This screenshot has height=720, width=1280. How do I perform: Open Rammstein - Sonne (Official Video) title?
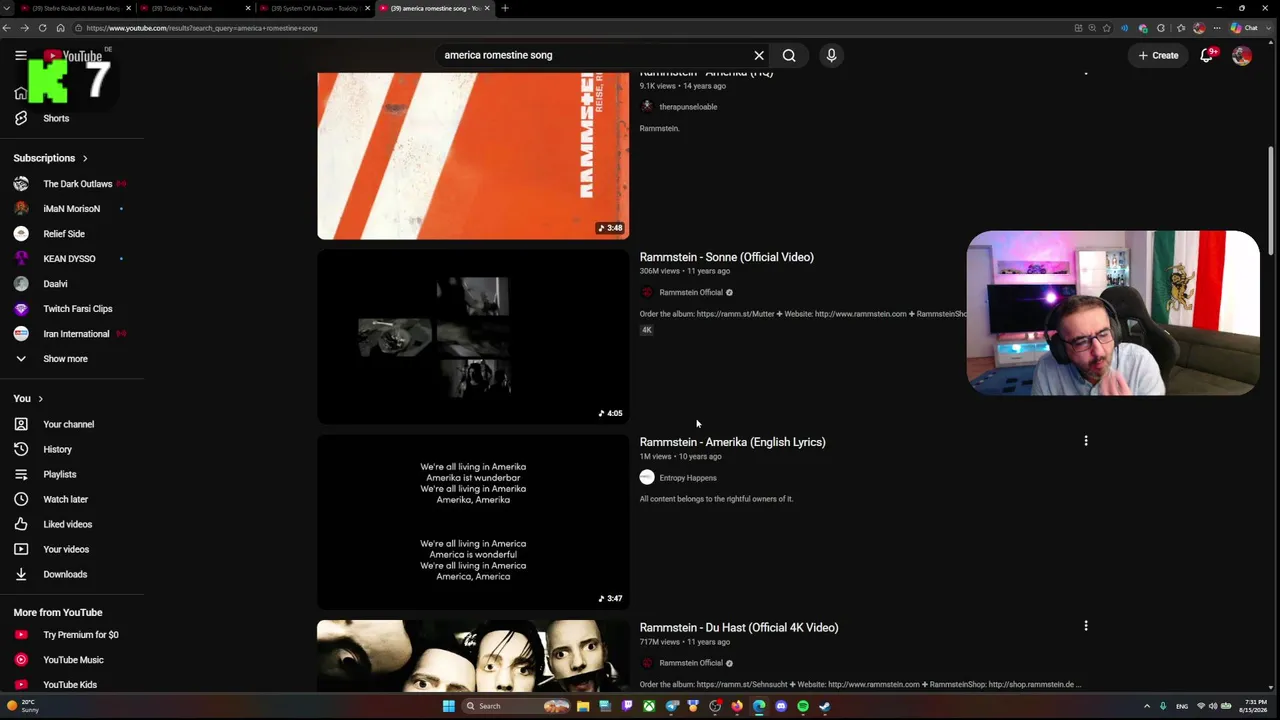tap(726, 257)
